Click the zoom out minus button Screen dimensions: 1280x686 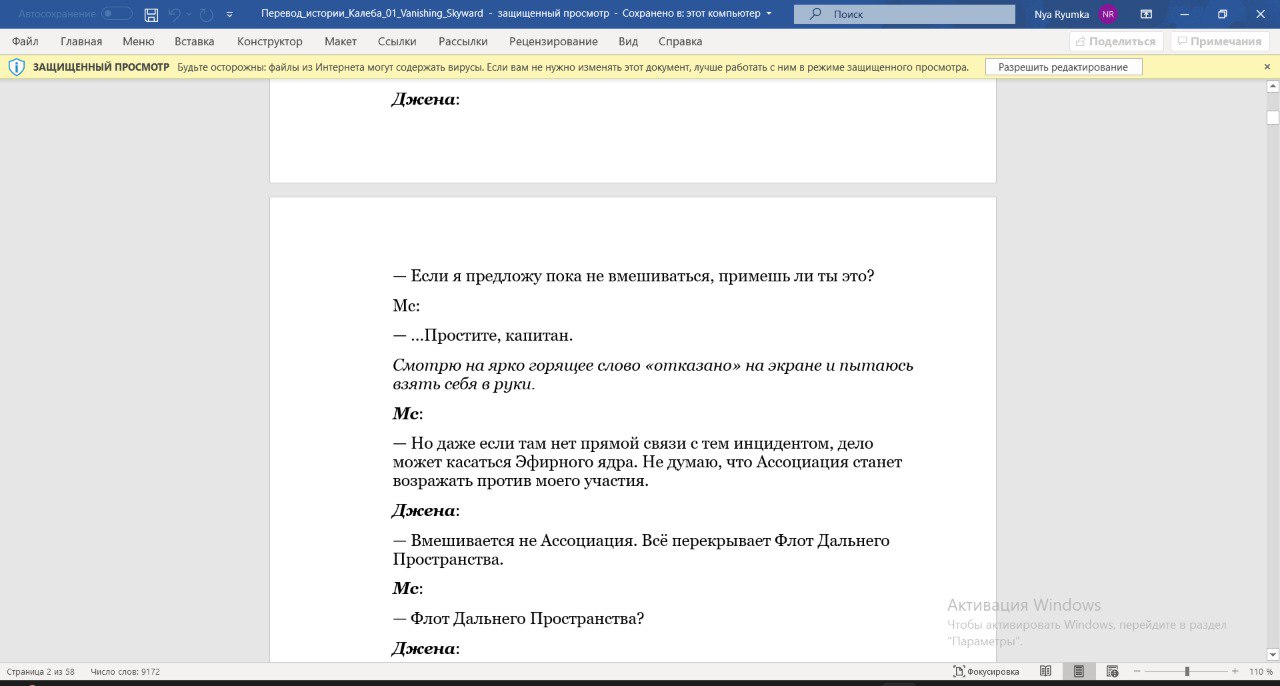[1138, 672]
